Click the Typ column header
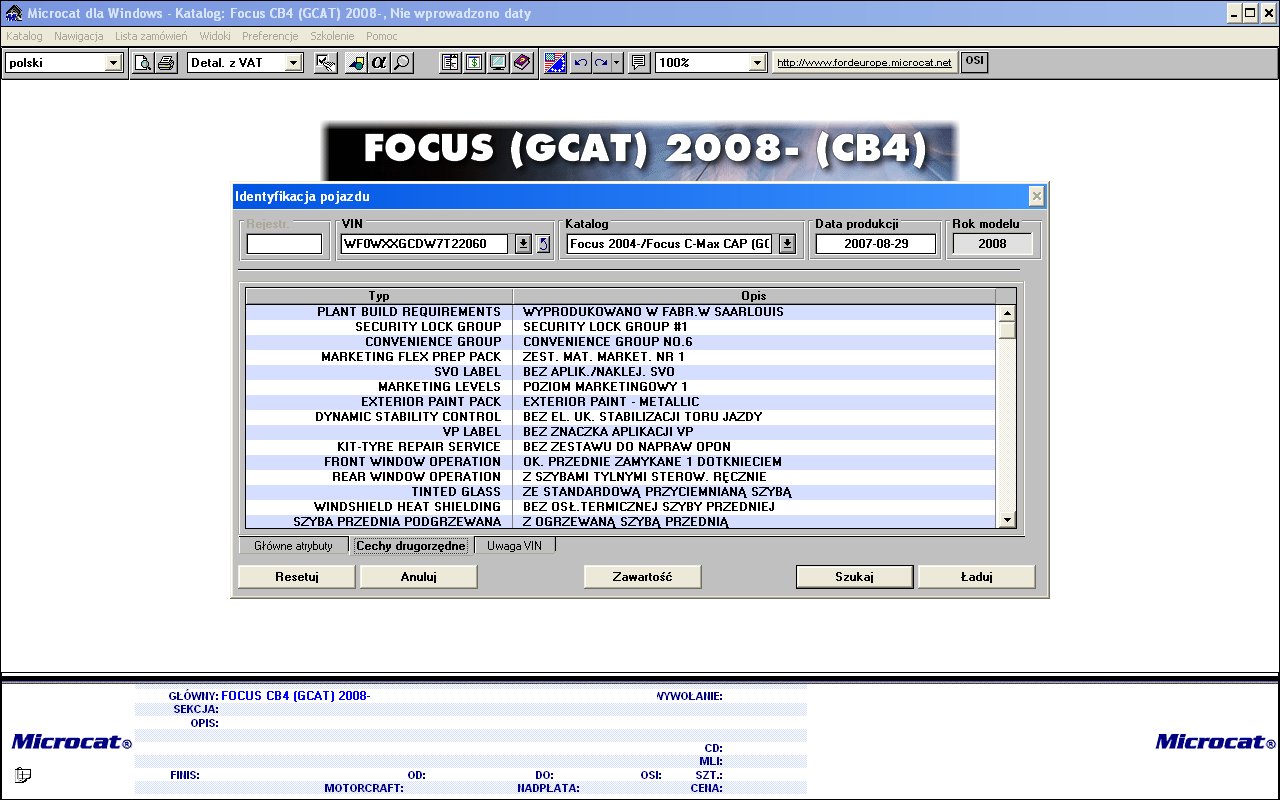Image resolution: width=1280 pixels, height=800 pixels. (x=379, y=296)
